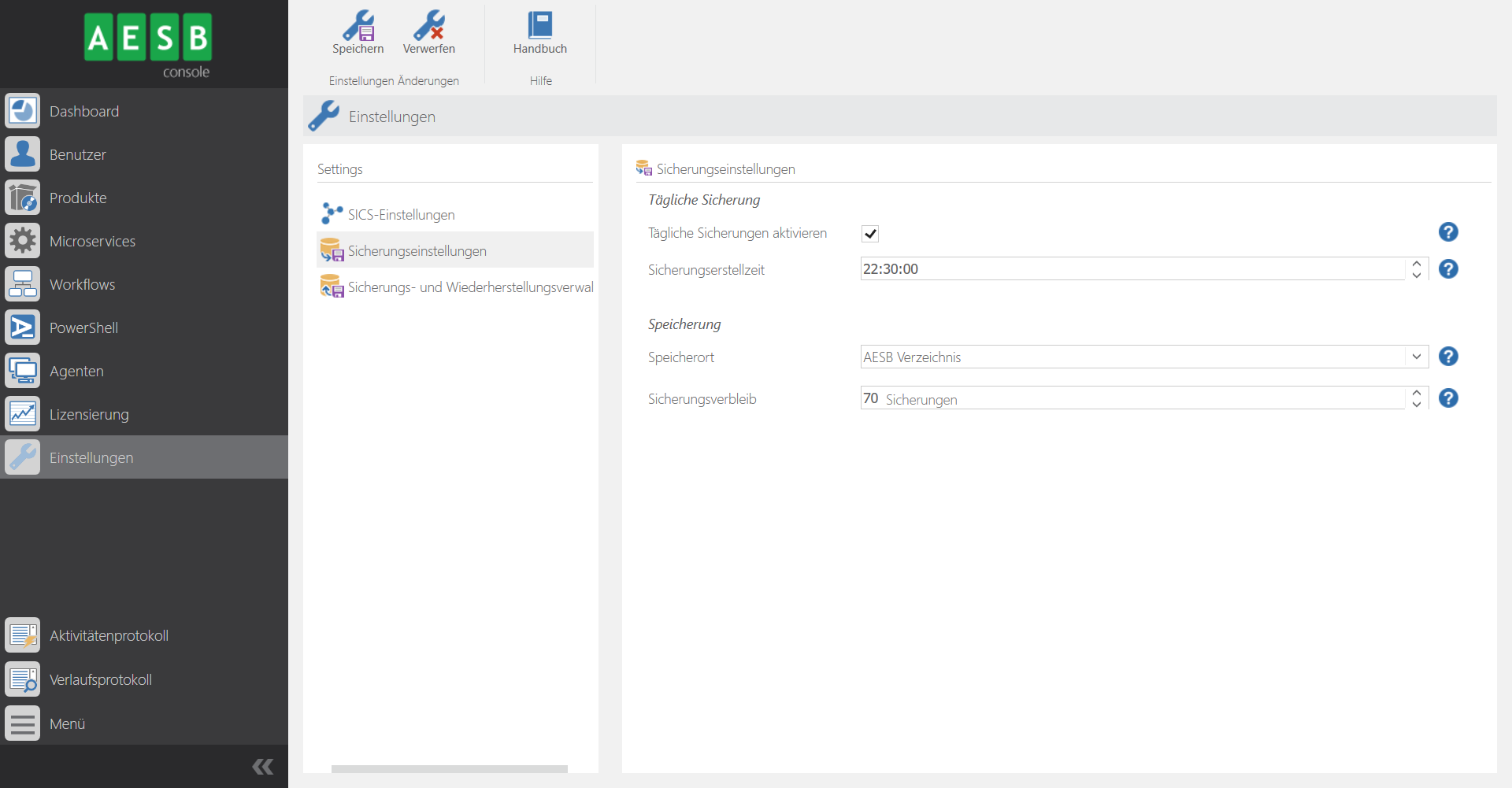Open the Aktivitätenprotokoll log
Viewport: 1512px width, 788px height.
[x=109, y=636]
